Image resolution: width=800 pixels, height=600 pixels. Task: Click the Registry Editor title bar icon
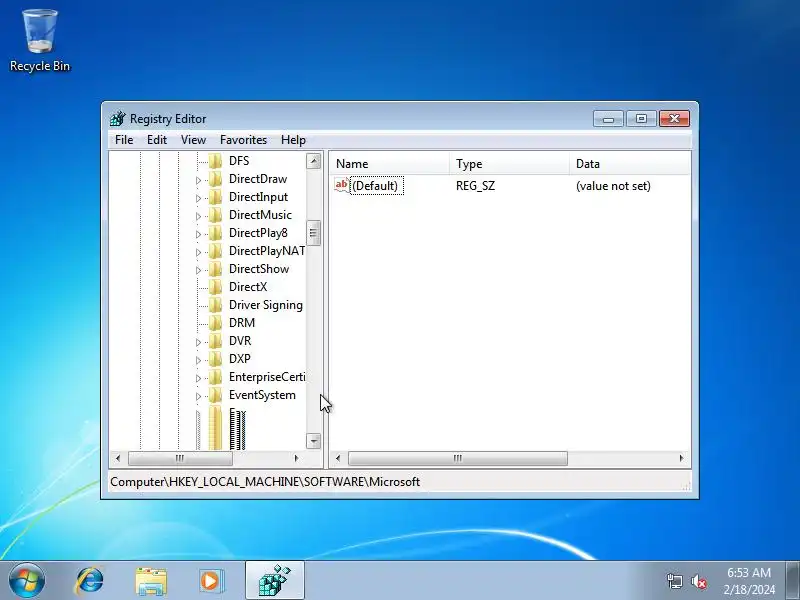click(x=117, y=118)
